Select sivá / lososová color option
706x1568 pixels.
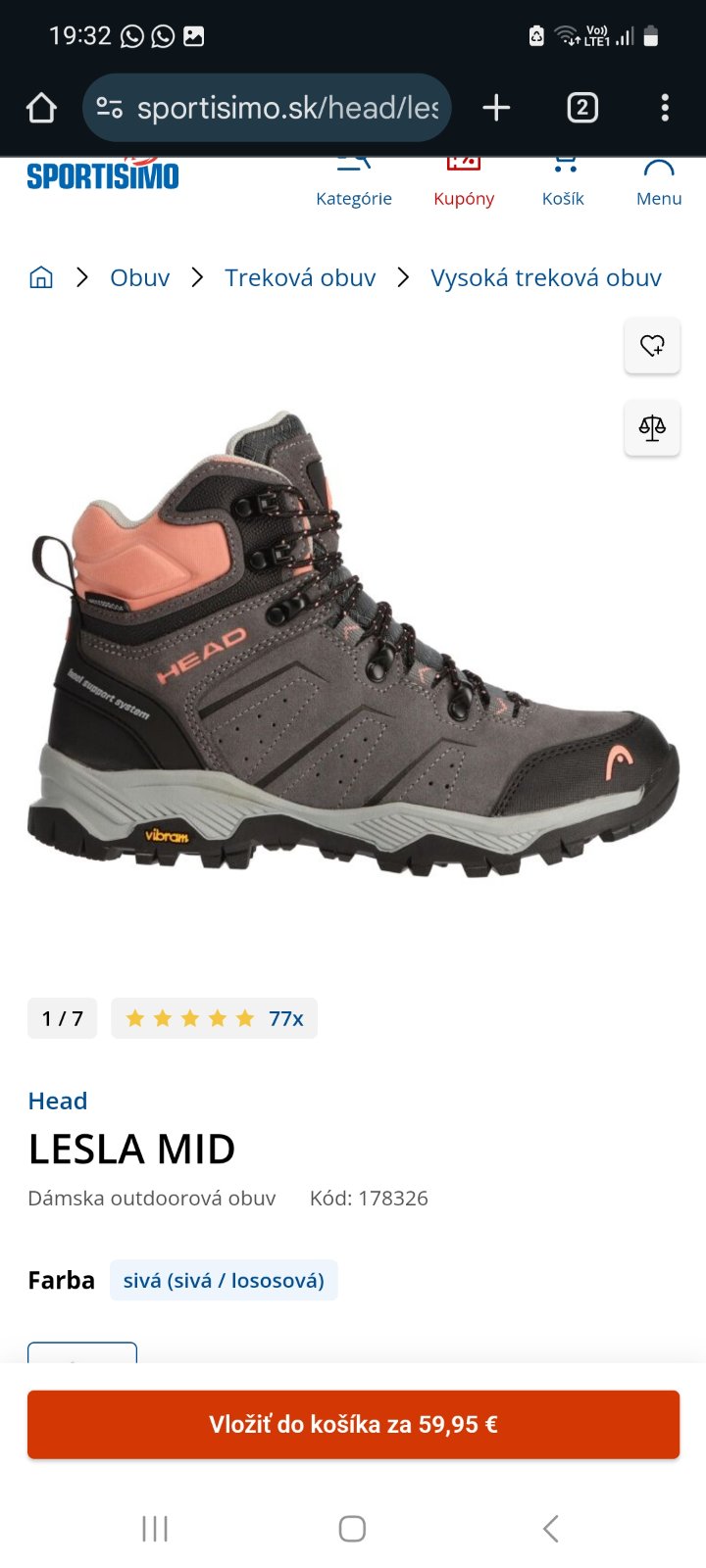(224, 1280)
